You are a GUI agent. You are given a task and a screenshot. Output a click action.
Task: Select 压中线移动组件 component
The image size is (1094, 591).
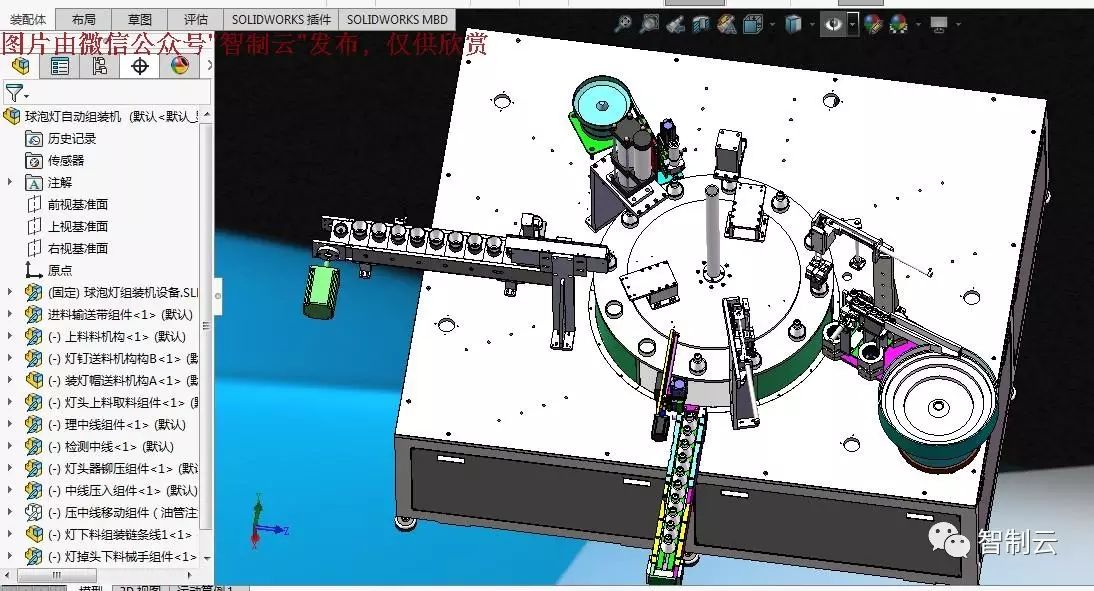(x=112, y=512)
